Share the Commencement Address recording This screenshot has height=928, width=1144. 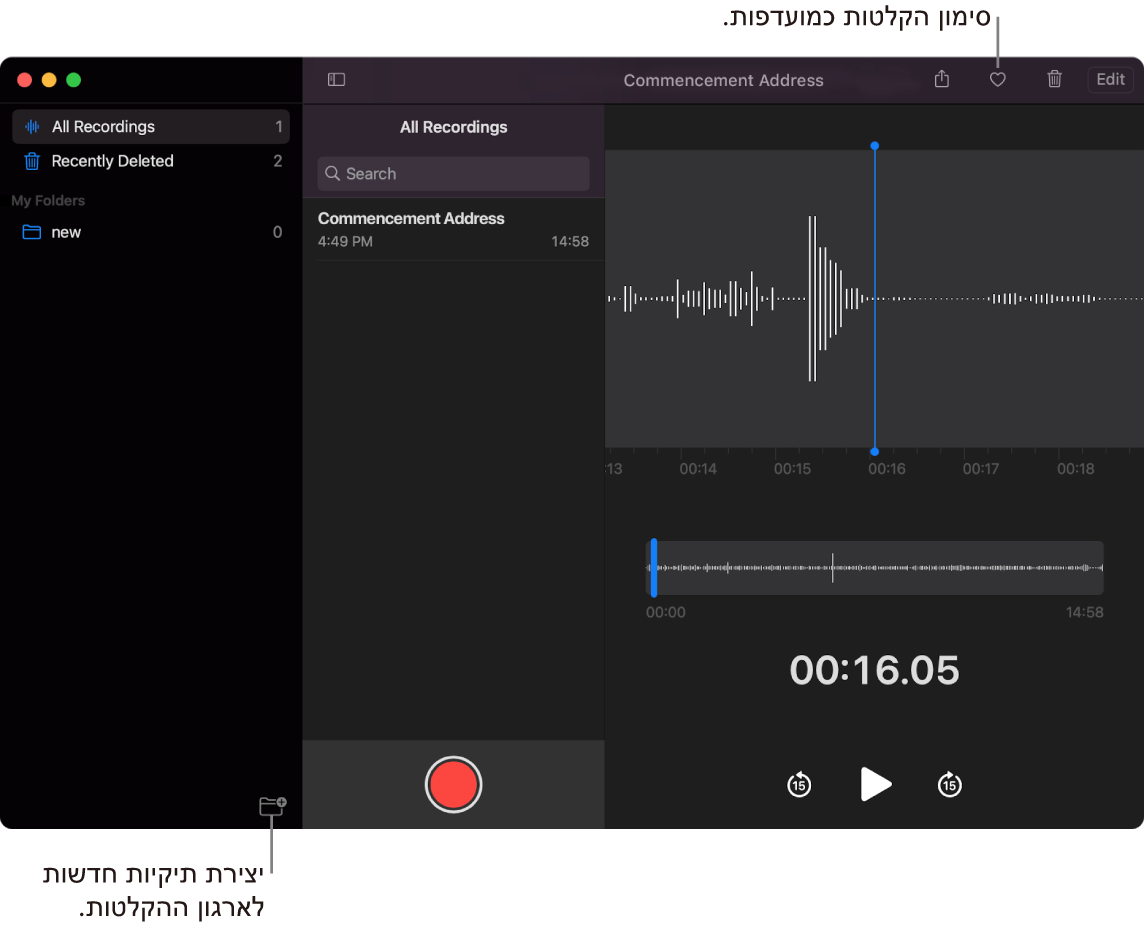(x=942, y=79)
